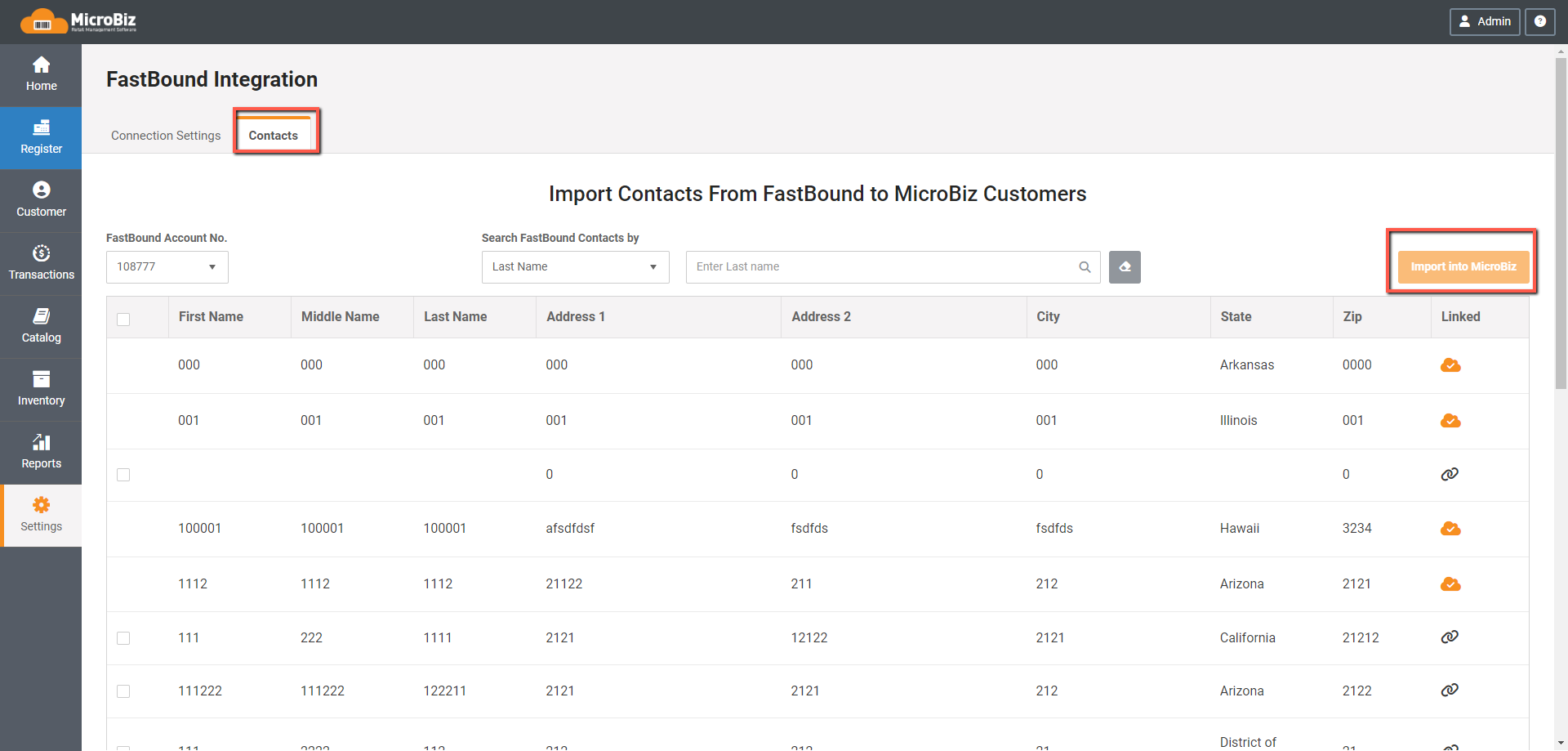The image size is (1568, 751).
Task: Click the Illinois state cell
Action: click(x=1239, y=421)
